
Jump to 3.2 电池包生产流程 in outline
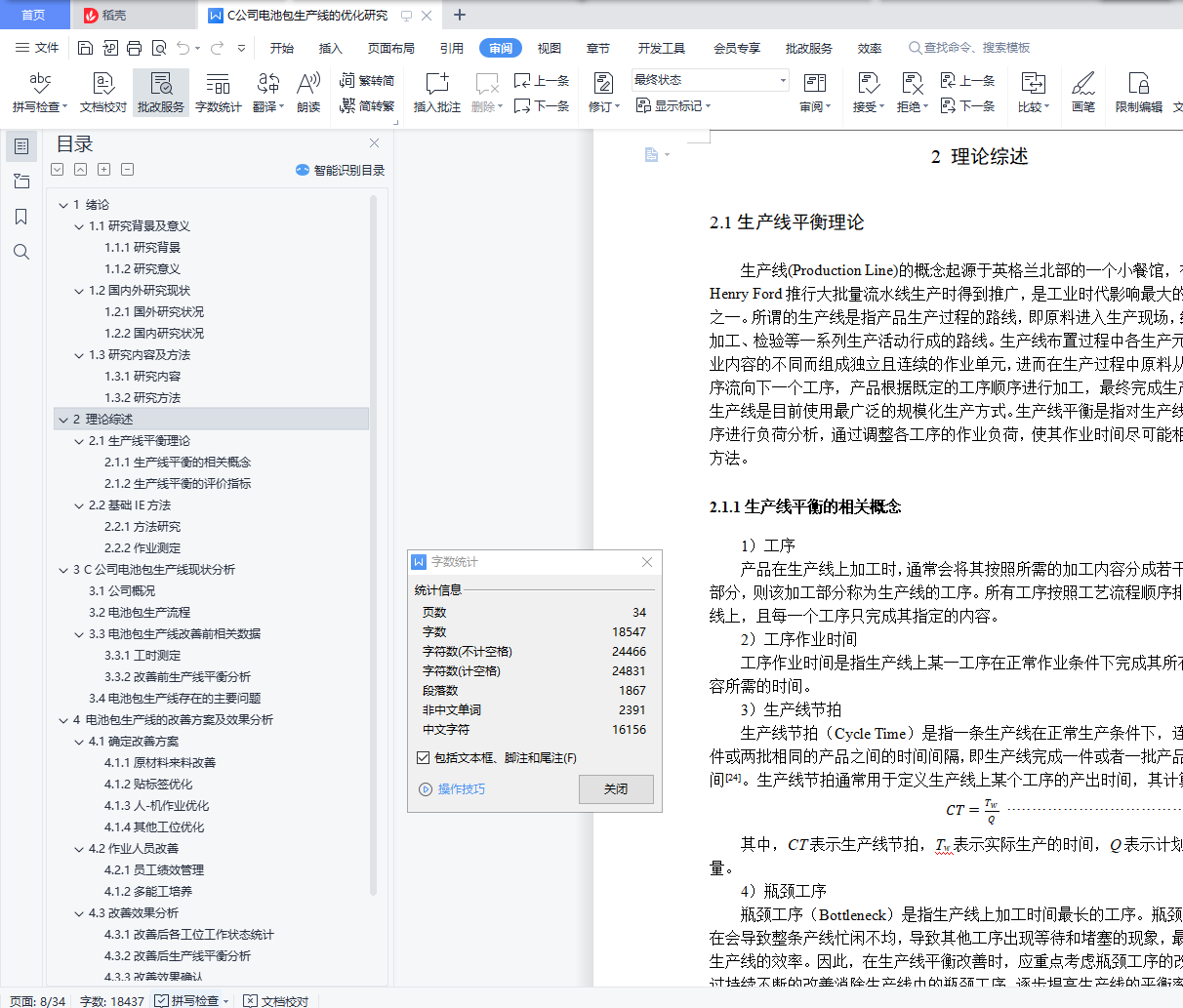point(140,613)
